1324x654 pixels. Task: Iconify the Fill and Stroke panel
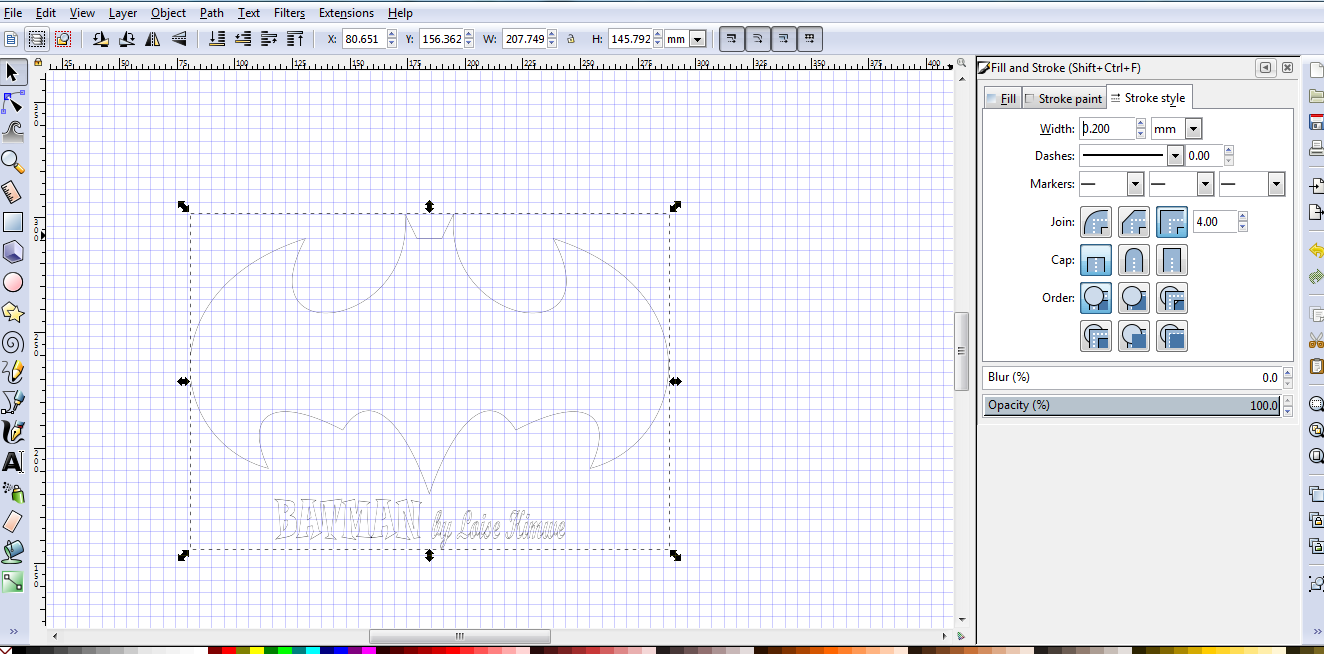(x=1266, y=68)
